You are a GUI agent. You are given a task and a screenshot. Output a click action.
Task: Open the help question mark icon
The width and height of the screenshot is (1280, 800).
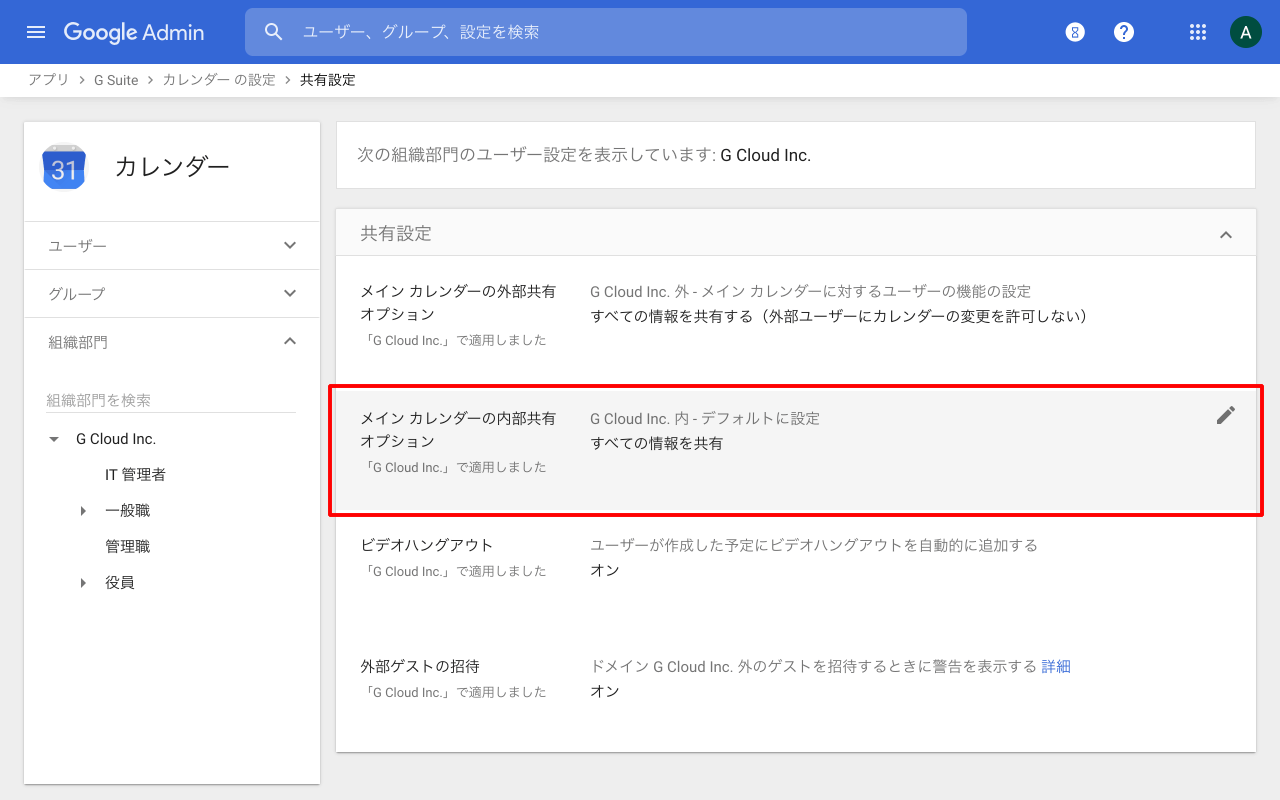[1124, 32]
